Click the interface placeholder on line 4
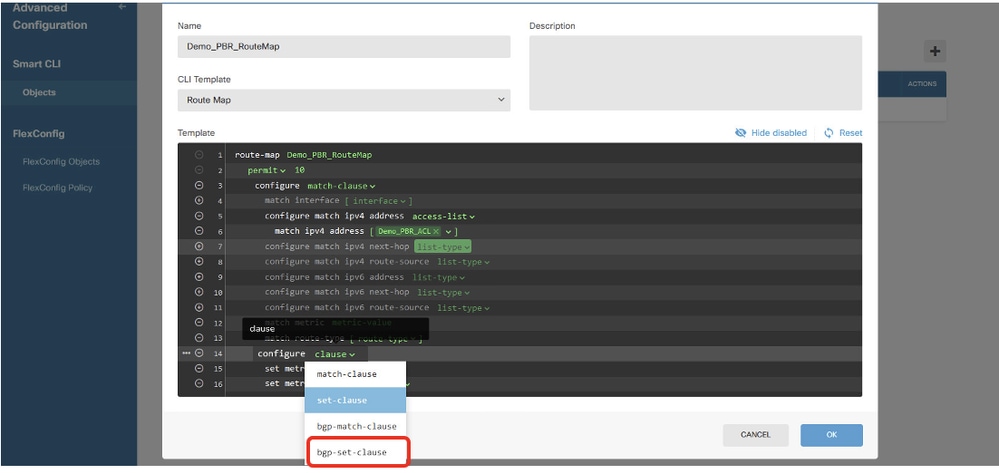 pos(378,201)
